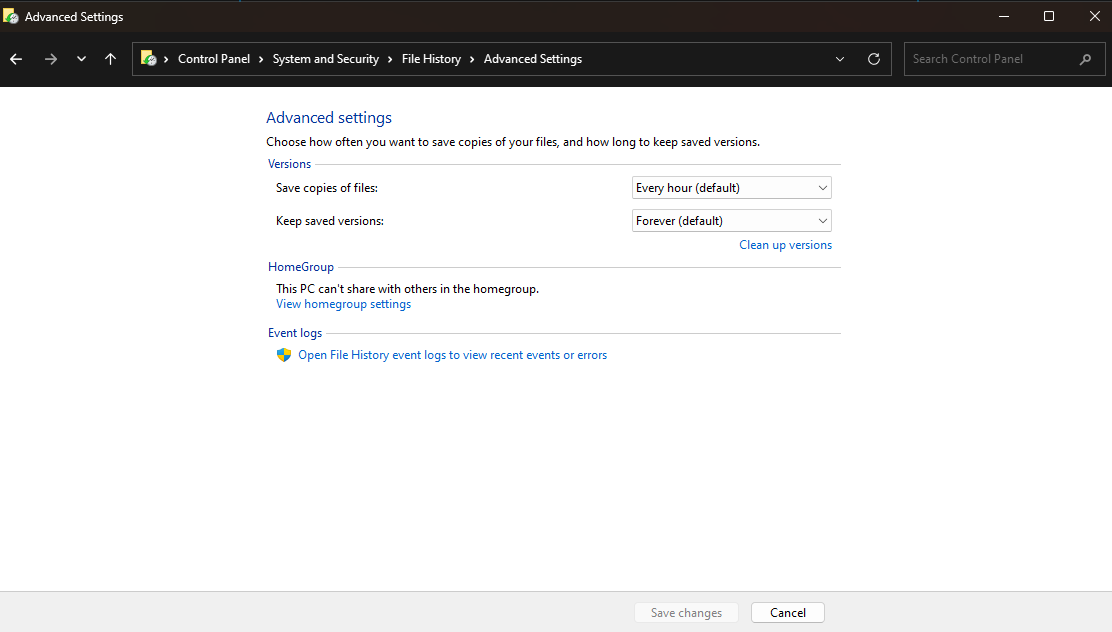Click the Versions section label
The image size is (1112, 632).
289,164
